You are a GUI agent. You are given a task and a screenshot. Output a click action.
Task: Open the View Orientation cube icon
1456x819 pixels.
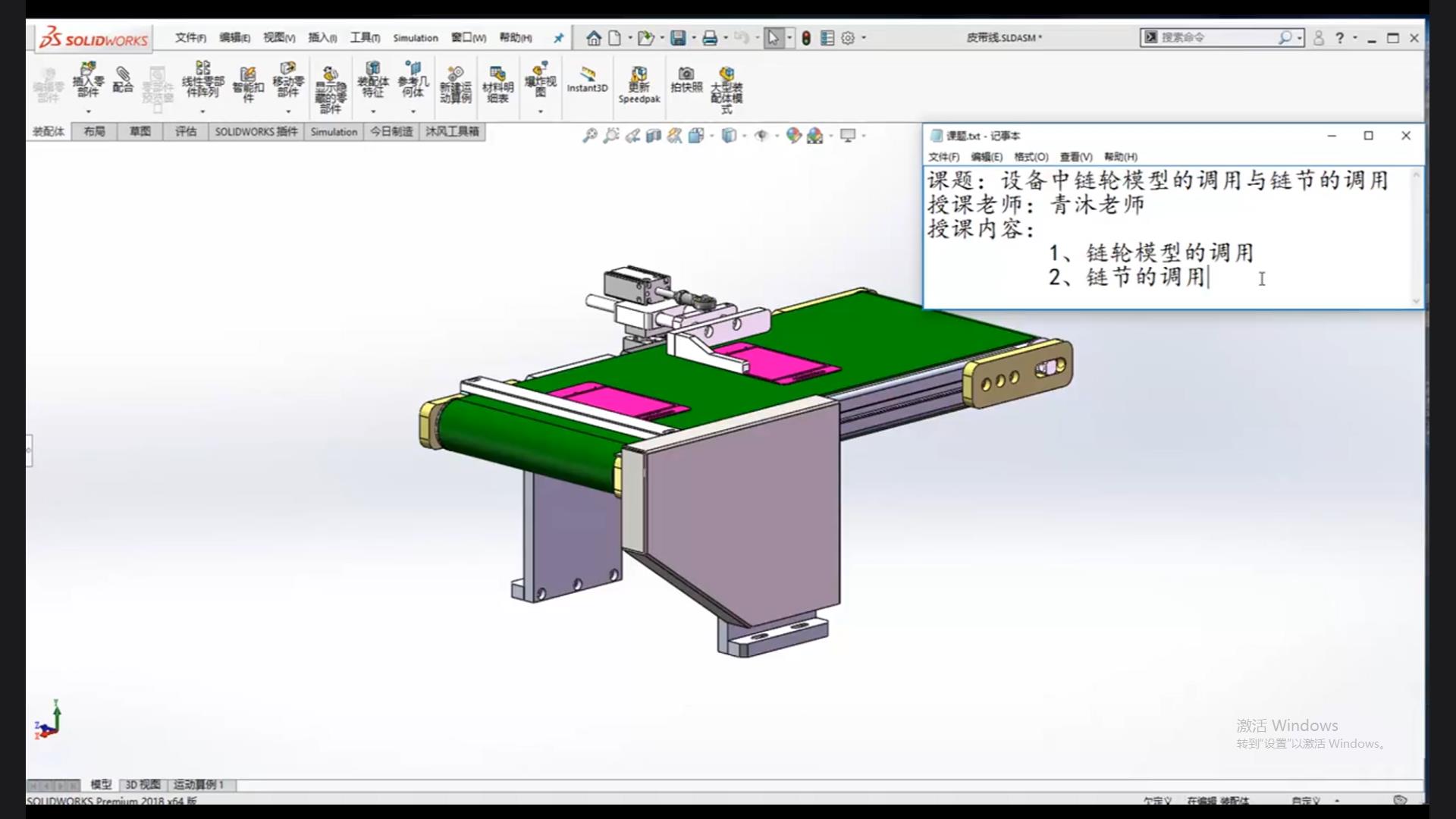coord(695,136)
